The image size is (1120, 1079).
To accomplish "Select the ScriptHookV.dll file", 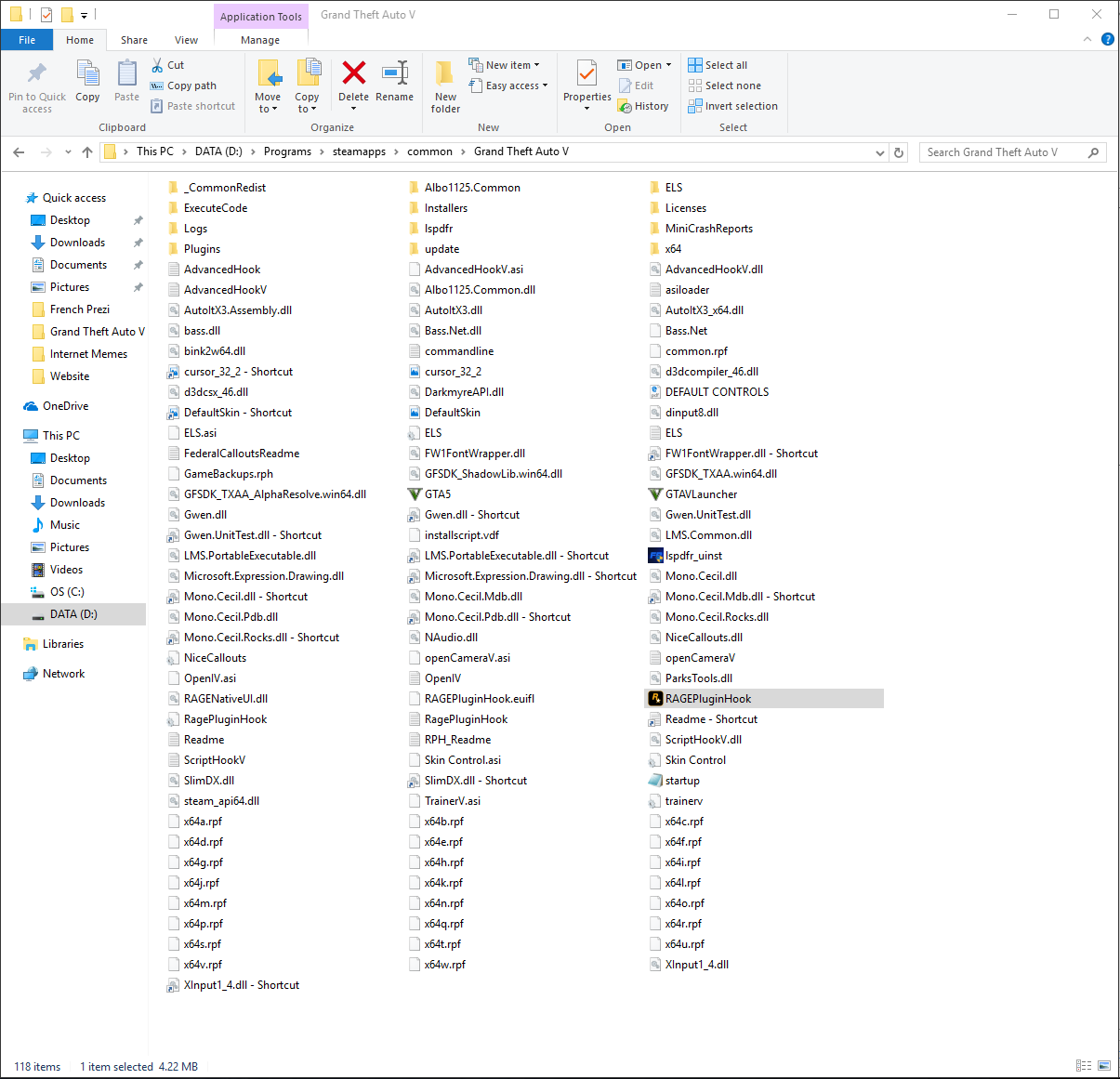I will 694,740.
